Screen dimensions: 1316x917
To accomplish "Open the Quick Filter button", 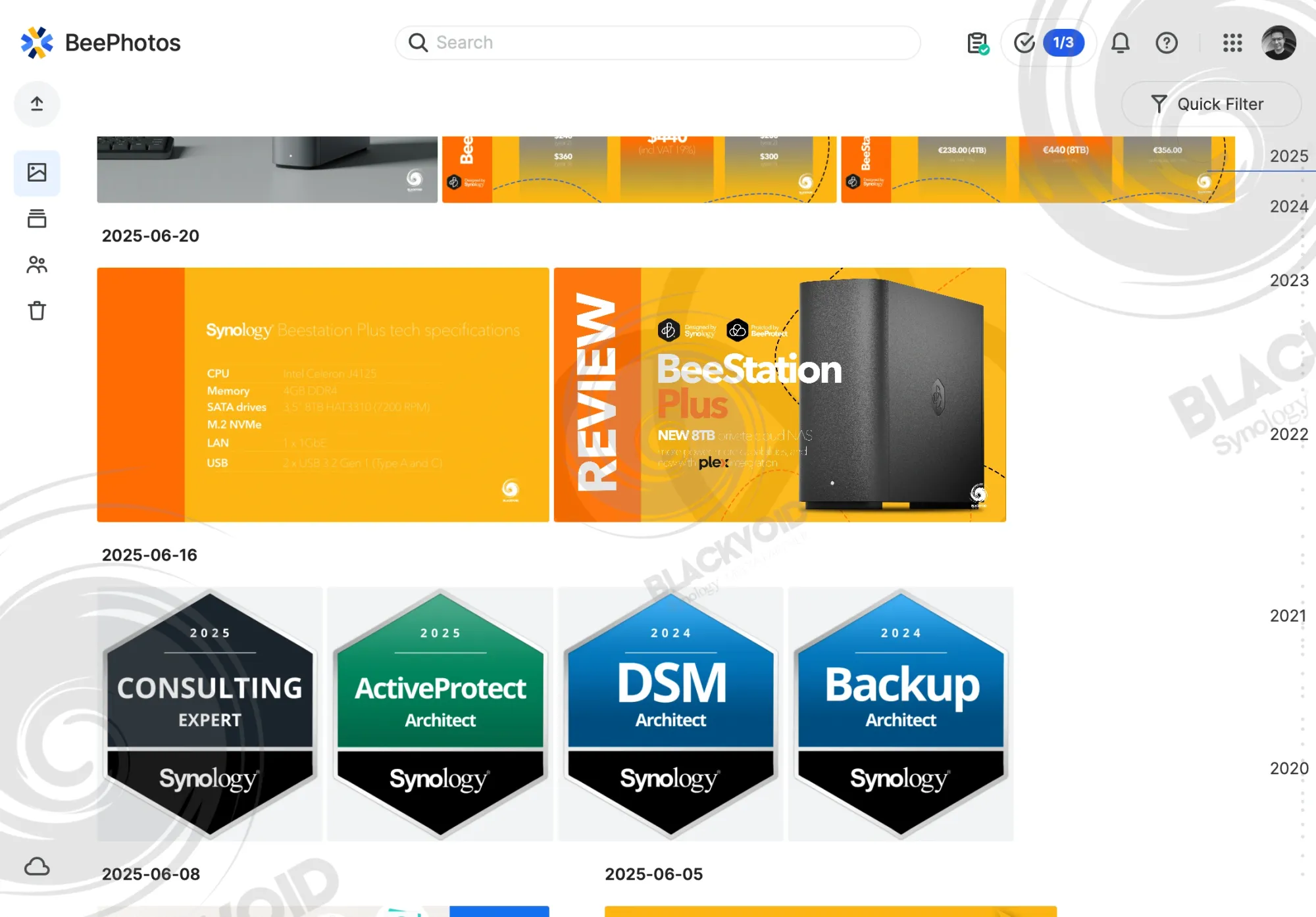I will [x=1211, y=104].
